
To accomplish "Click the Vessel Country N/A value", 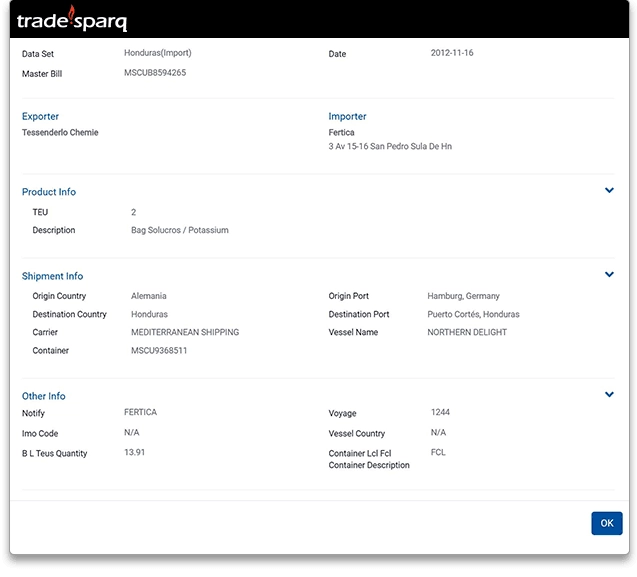I will click(x=438, y=432).
